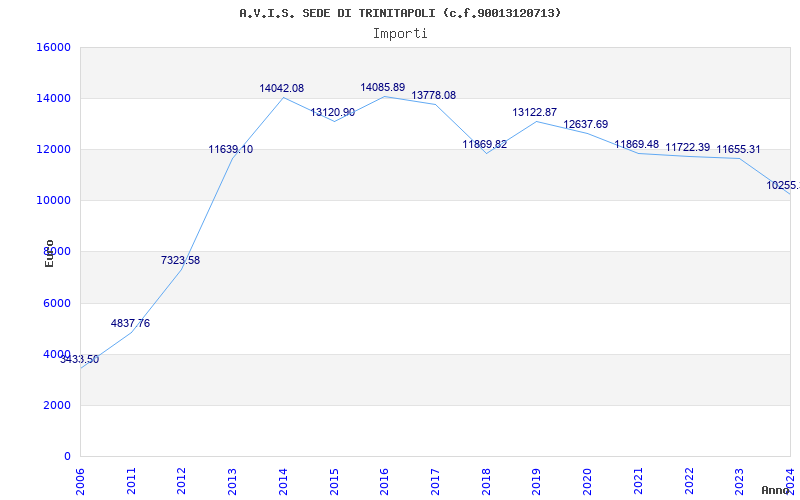Click x-axis year 2016
The image size is (800, 500).
(x=384, y=481)
